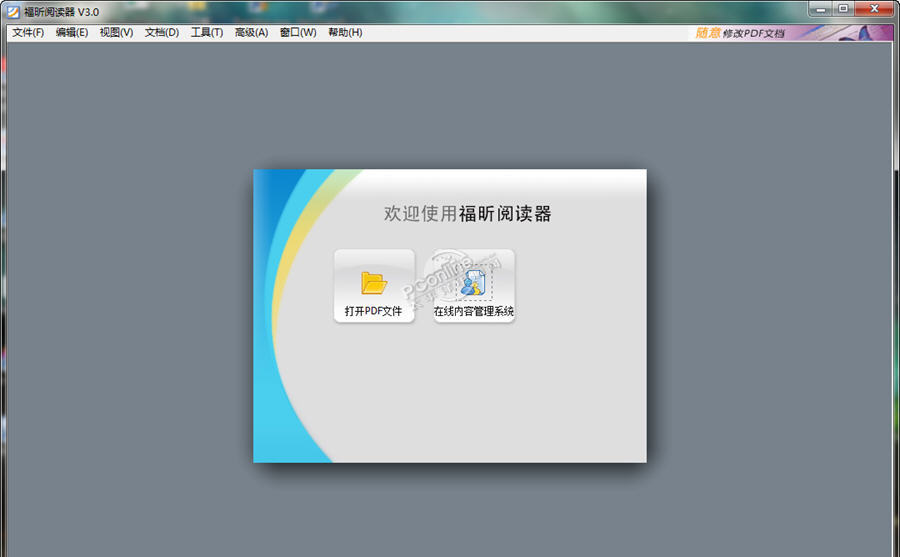The image size is (900, 557).
Task: Click the 打开PDF文件 button
Action: pos(374,286)
